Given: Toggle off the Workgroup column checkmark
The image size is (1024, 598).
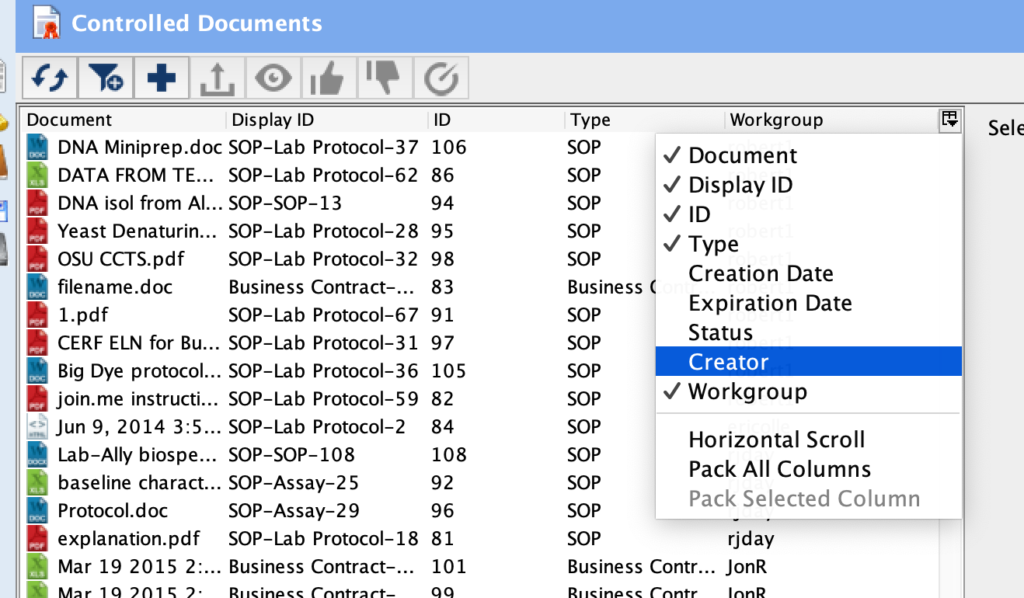Looking at the screenshot, I should tap(746, 391).
